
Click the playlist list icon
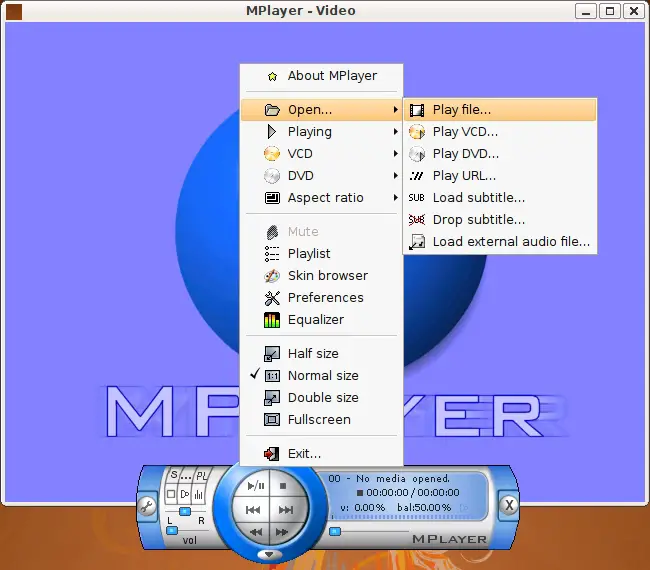pos(272,253)
